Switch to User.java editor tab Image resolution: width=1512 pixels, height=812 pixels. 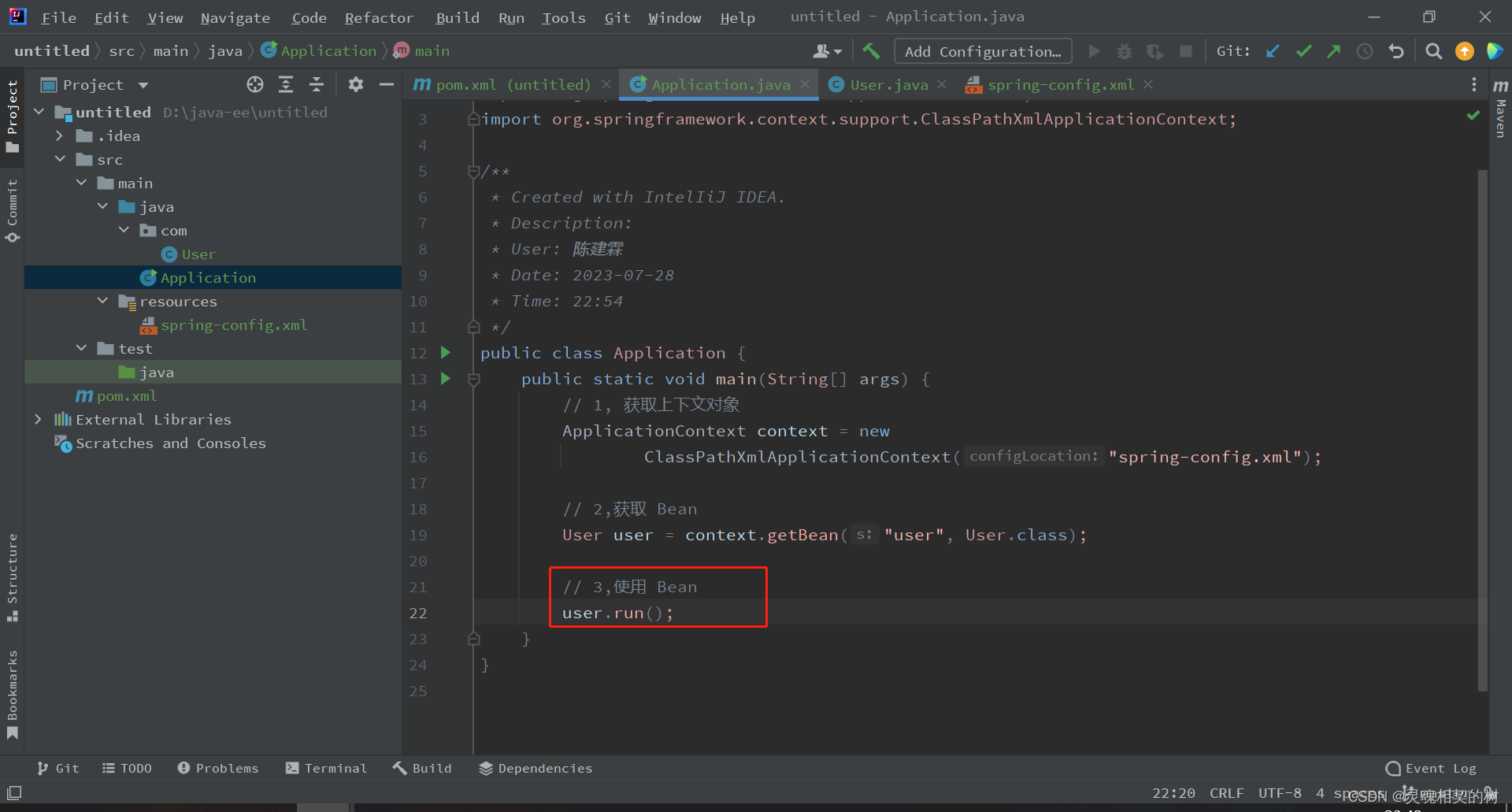888,85
